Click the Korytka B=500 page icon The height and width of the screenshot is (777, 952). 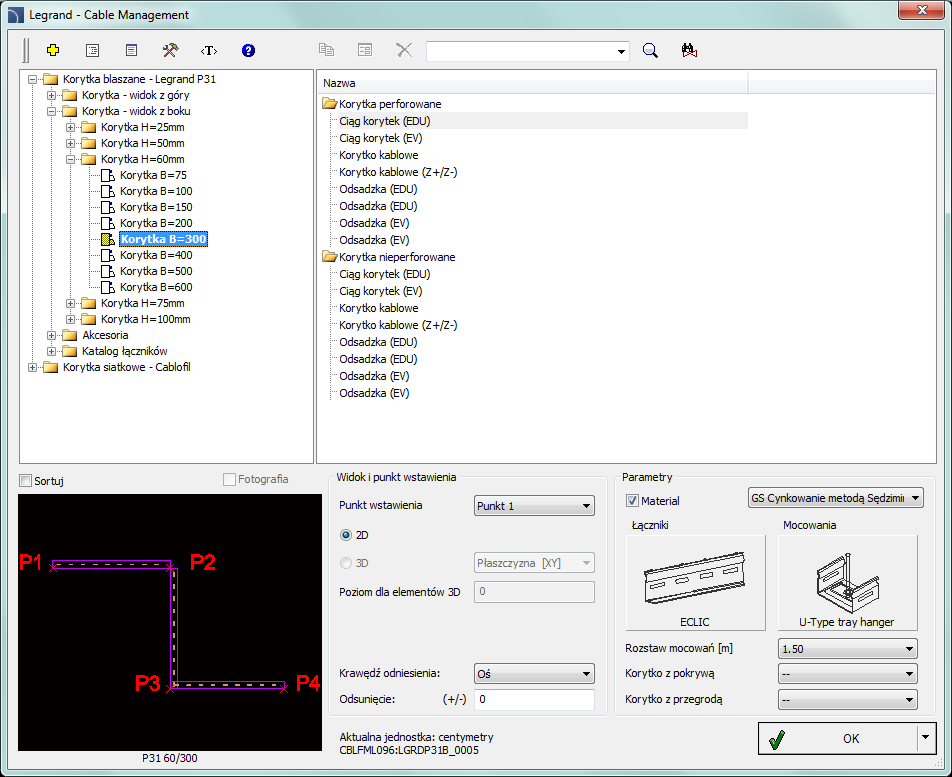point(108,271)
